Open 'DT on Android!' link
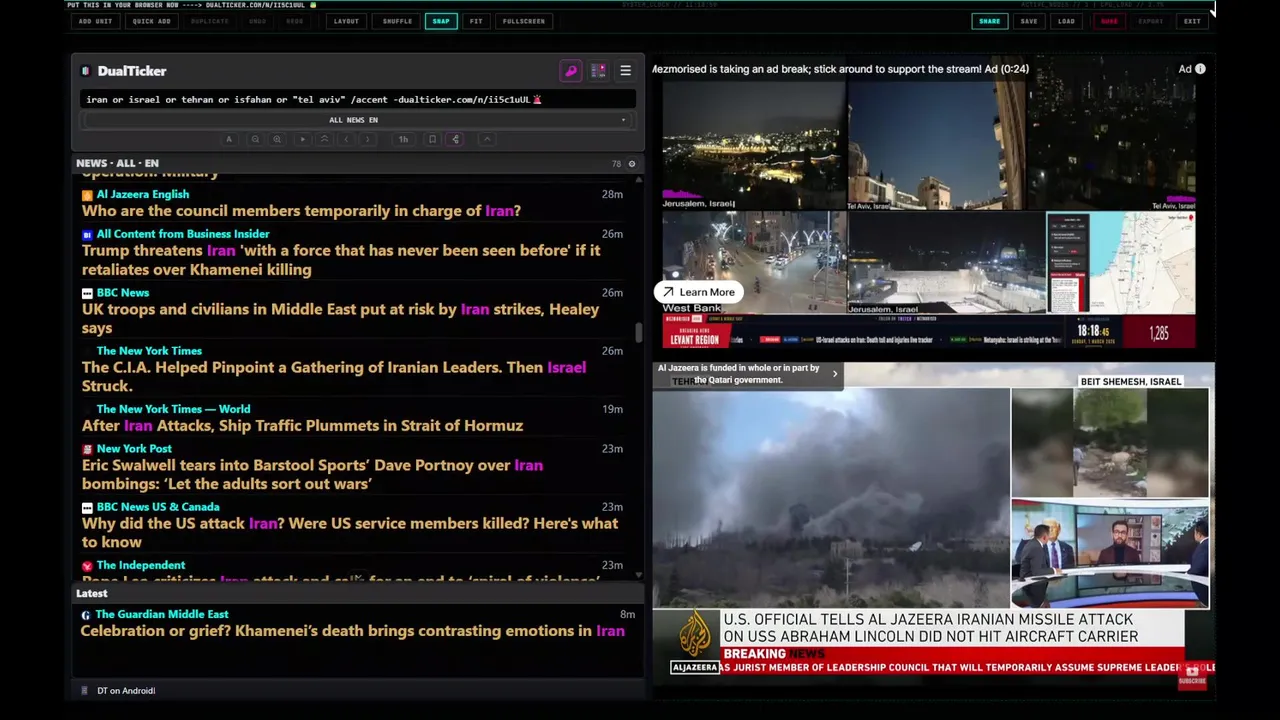Viewport: 1280px width, 720px height. 126,691
